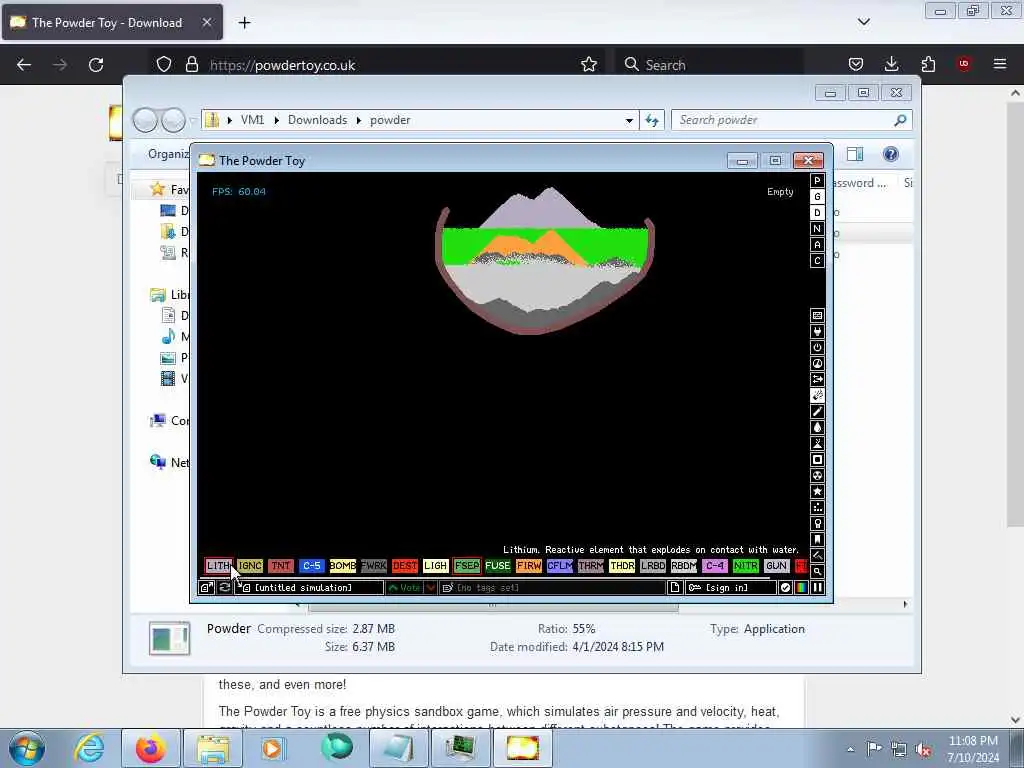Select the FUSE element
The width and height of the screenshot is (1024, 768).
tap(498, 566)
